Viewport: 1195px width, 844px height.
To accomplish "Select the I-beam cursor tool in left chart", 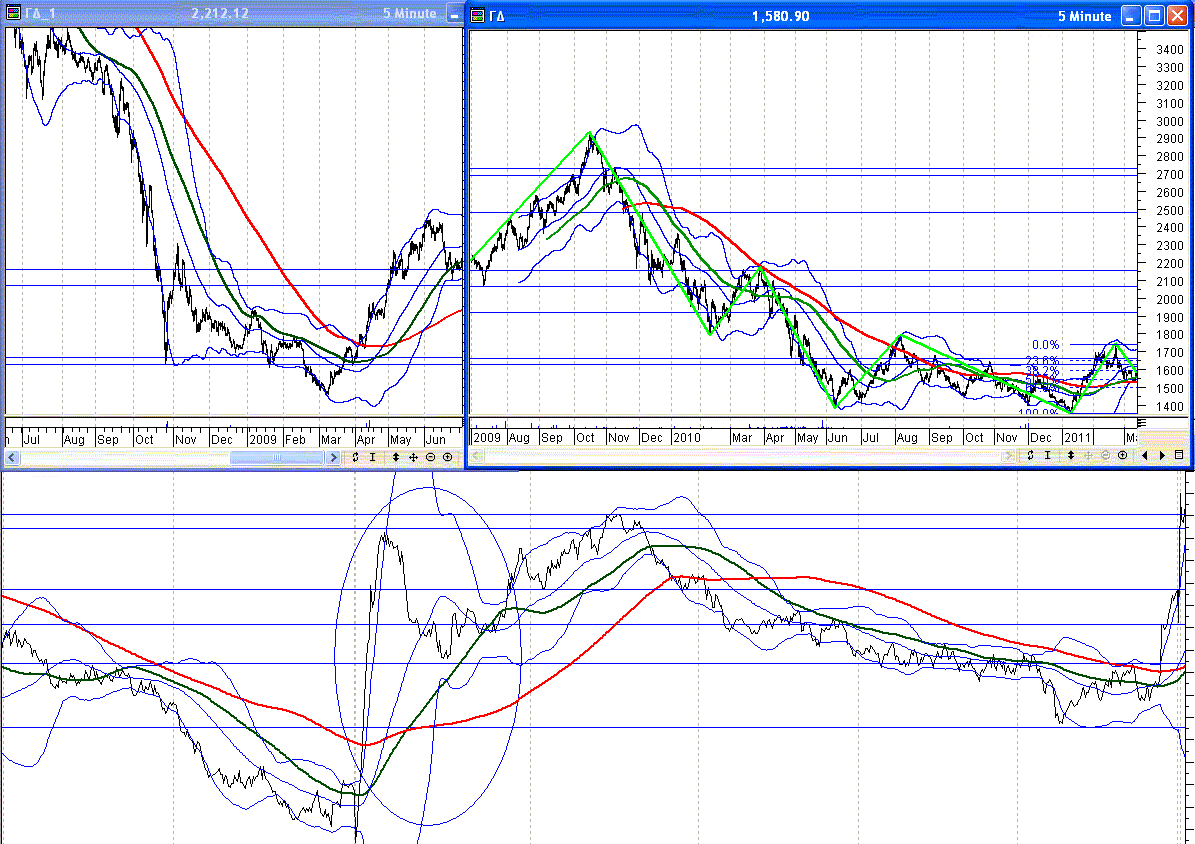I will pos(373,457).
